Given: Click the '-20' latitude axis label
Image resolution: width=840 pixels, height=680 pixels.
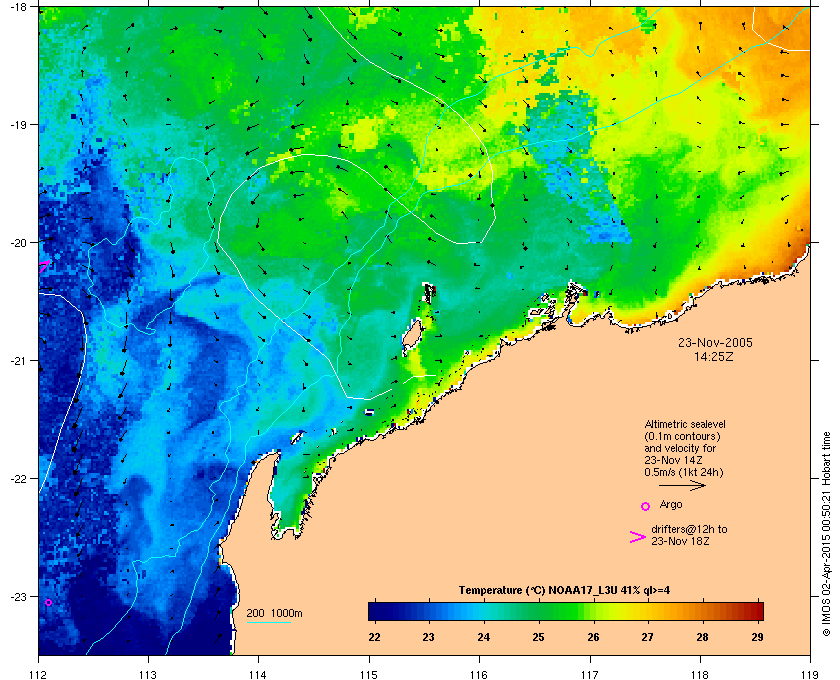Looking at the screenshot, I should click(x=17, y=243).
